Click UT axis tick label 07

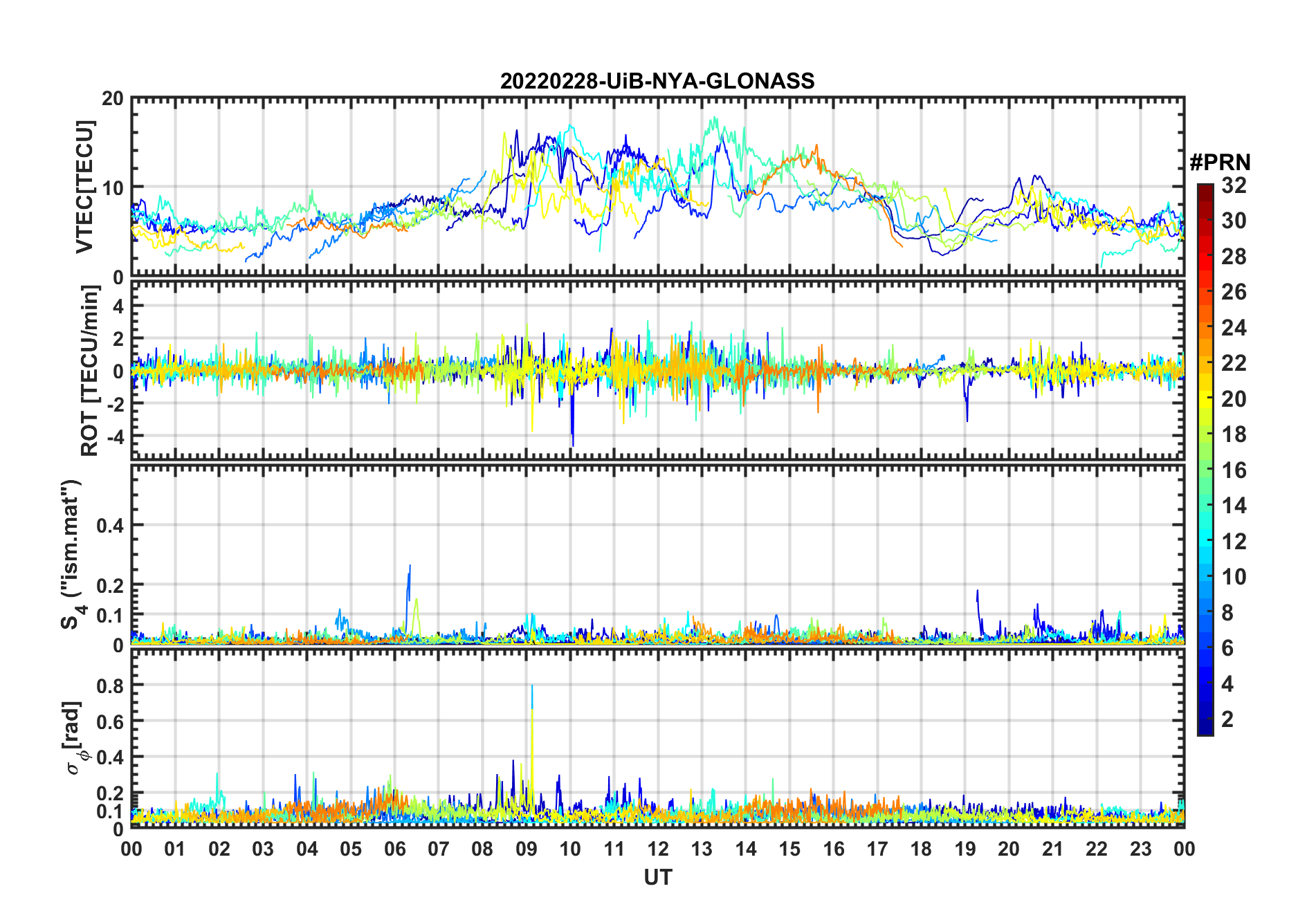439,849
